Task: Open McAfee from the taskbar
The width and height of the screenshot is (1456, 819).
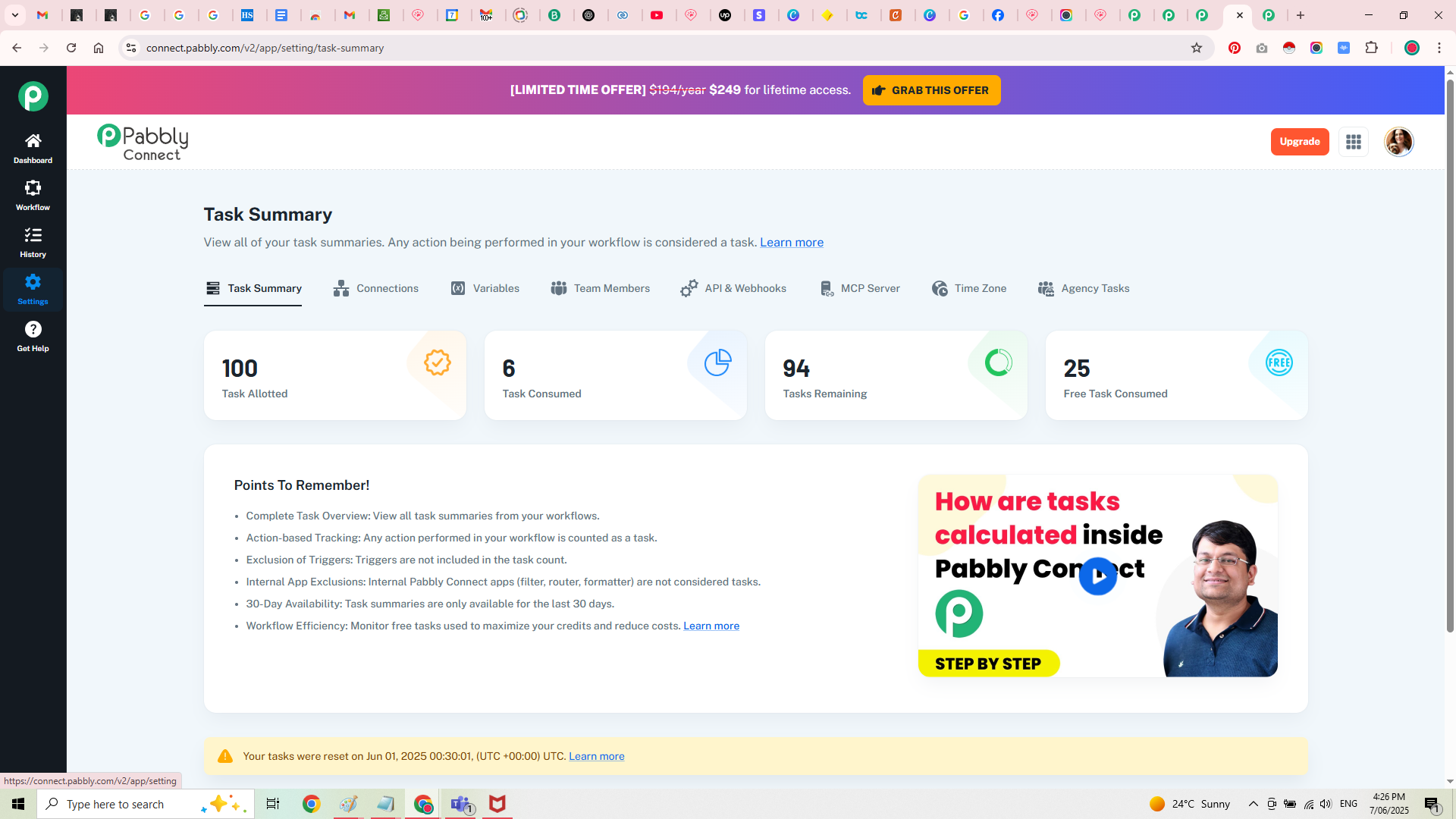Action: (x=497, y=804)
